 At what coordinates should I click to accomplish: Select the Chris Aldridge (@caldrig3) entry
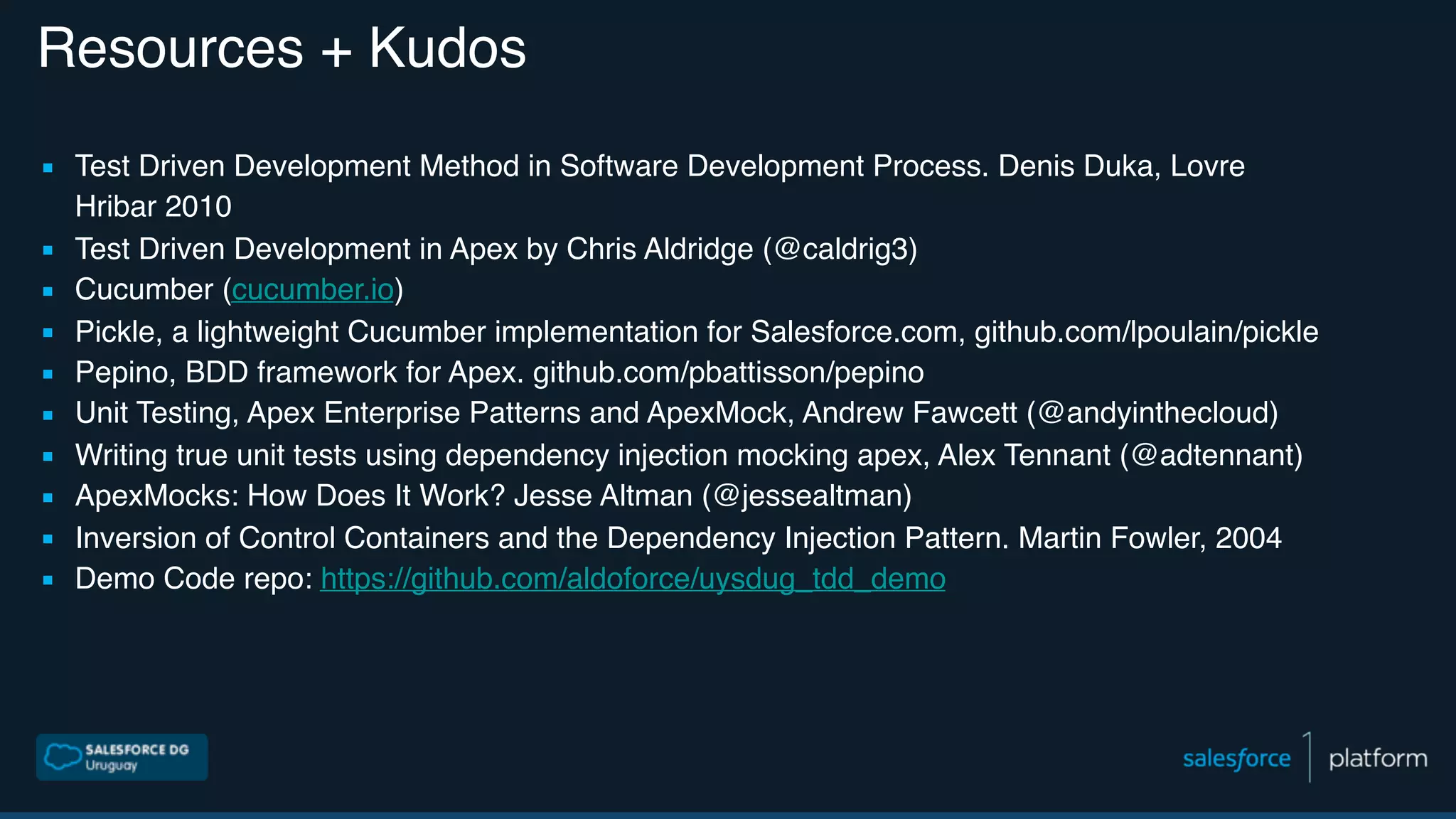tap(496, 250)
